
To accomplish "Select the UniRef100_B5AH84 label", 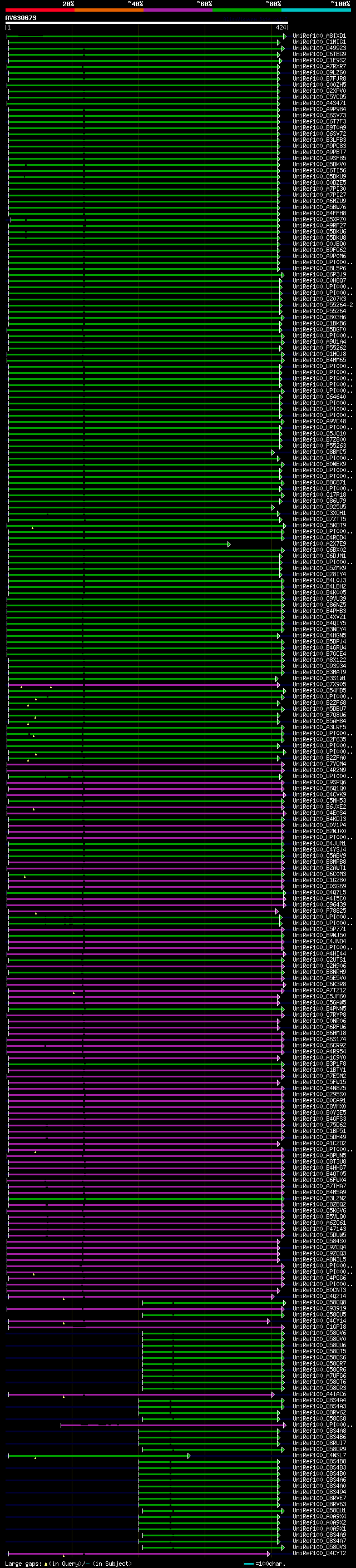I will pyautogui.click(x=319, y=721).
